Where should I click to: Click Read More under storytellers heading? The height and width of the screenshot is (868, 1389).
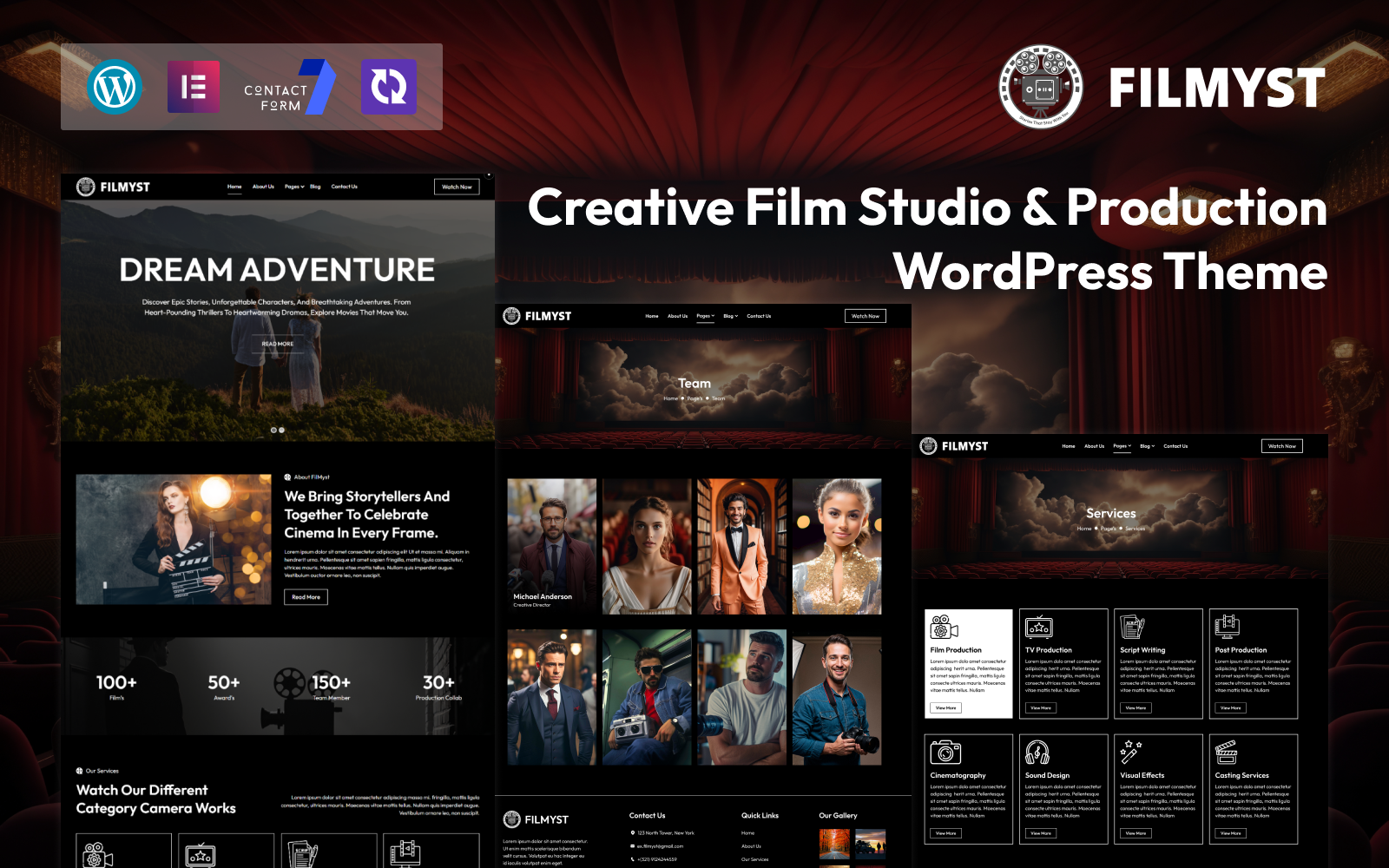(306, 597)
